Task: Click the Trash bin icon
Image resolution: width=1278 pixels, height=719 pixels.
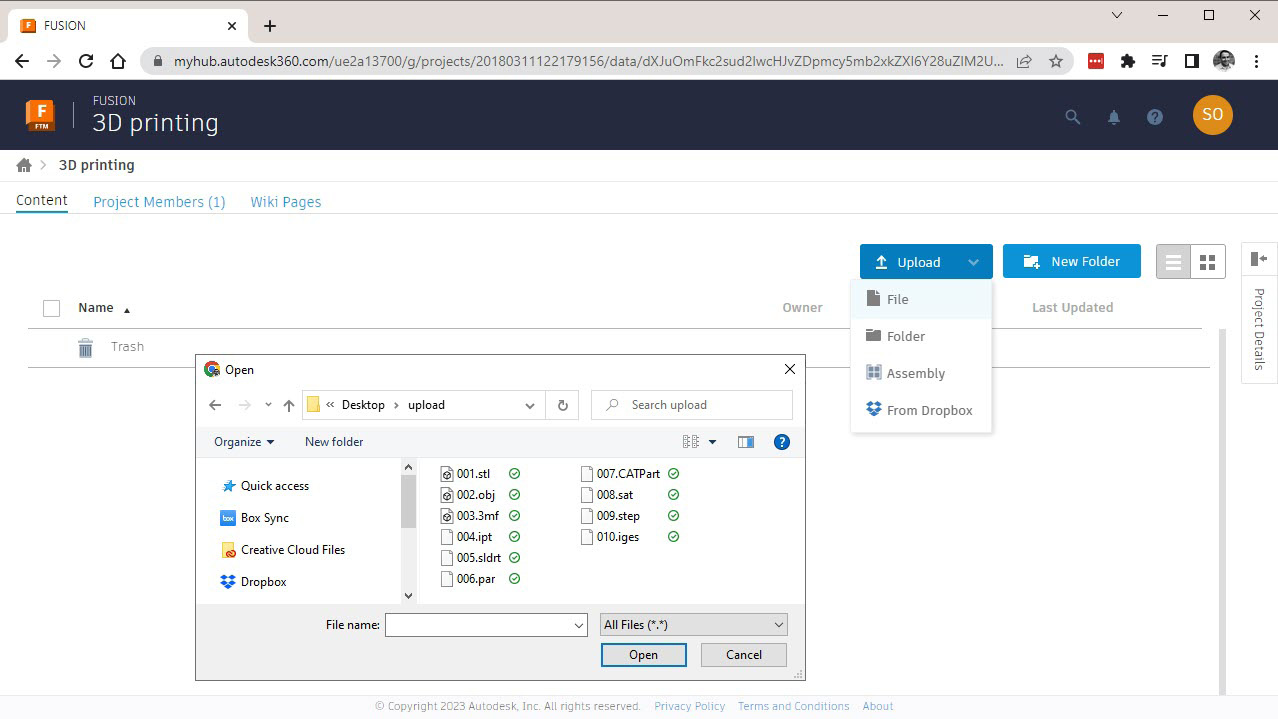Action: click(86, 347)
